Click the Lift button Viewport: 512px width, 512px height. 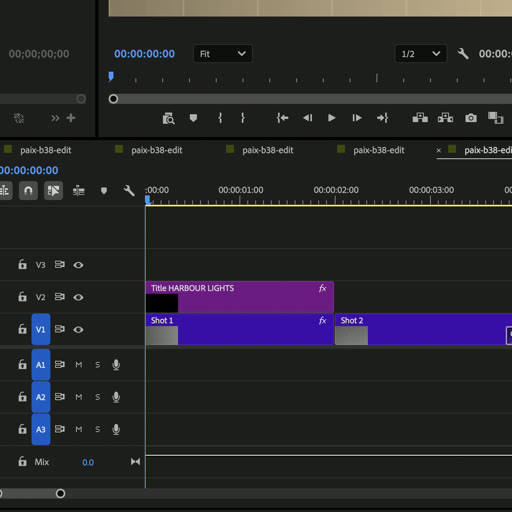pyautogui.click(x=420, y=118)
